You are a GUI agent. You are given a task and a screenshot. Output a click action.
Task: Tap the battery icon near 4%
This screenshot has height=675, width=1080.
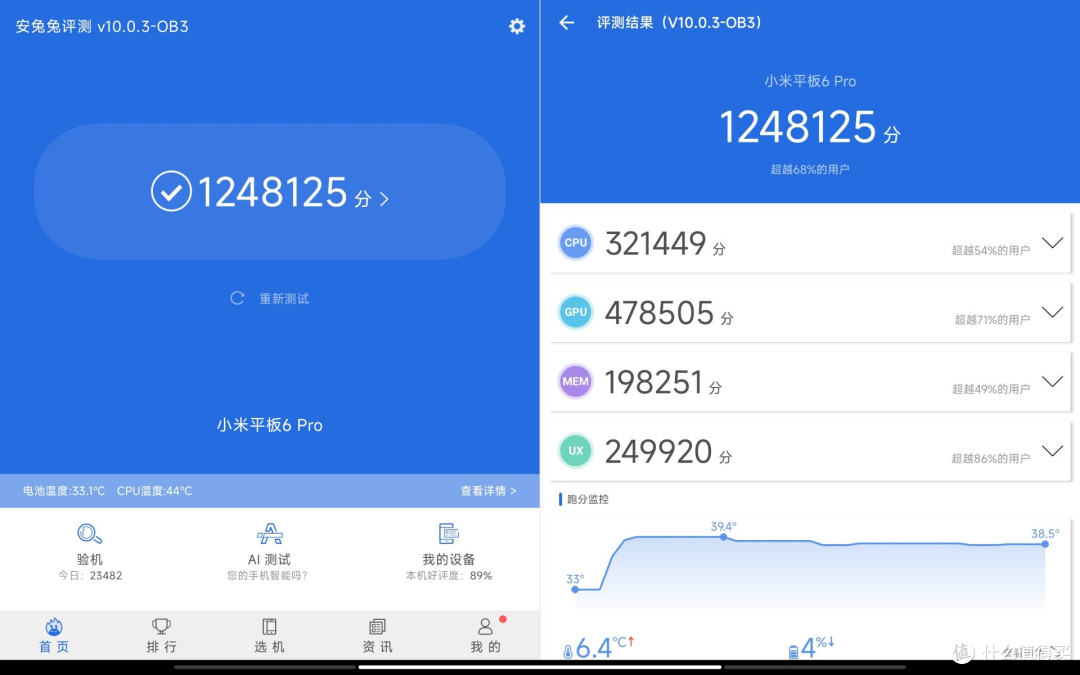(793, 651)
